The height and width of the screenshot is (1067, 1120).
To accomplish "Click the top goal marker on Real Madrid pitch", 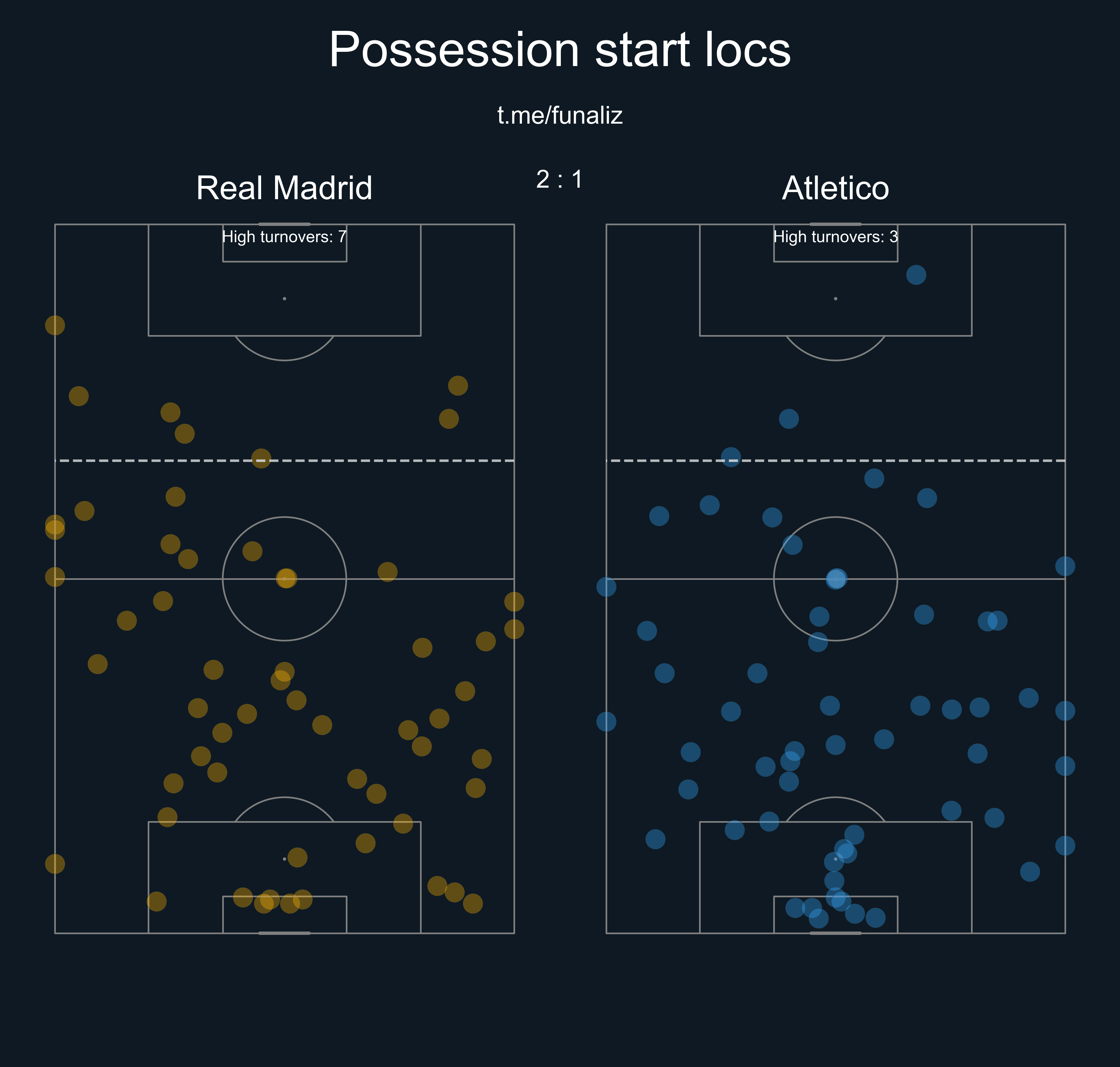I will tap(284, 224).
